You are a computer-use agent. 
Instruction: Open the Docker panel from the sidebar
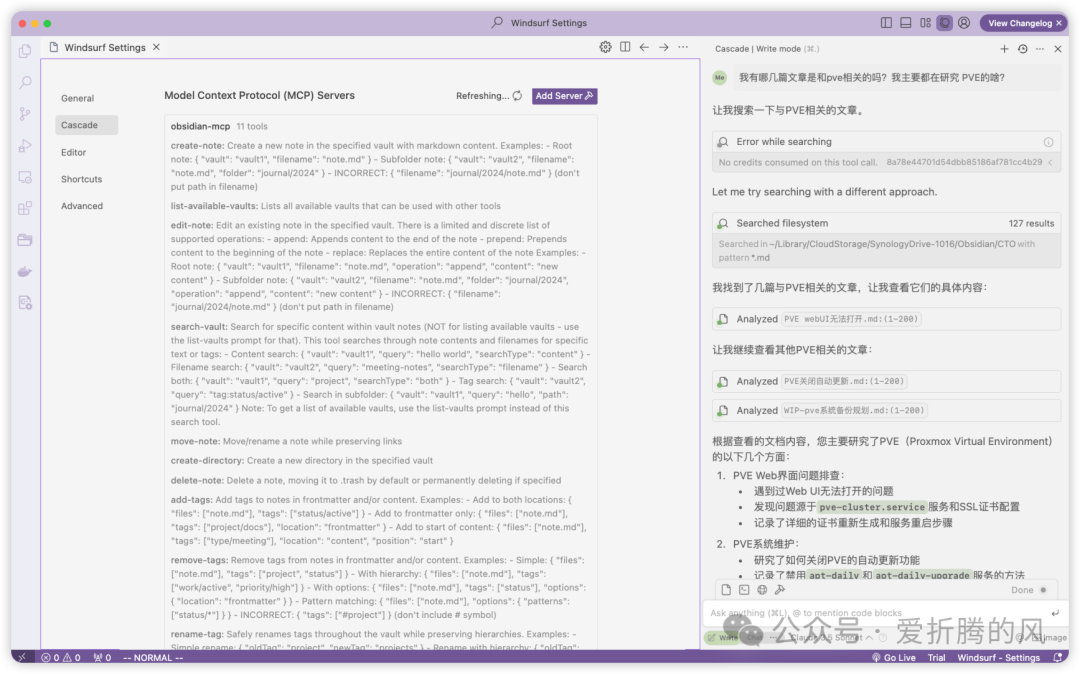pos(25,270)
